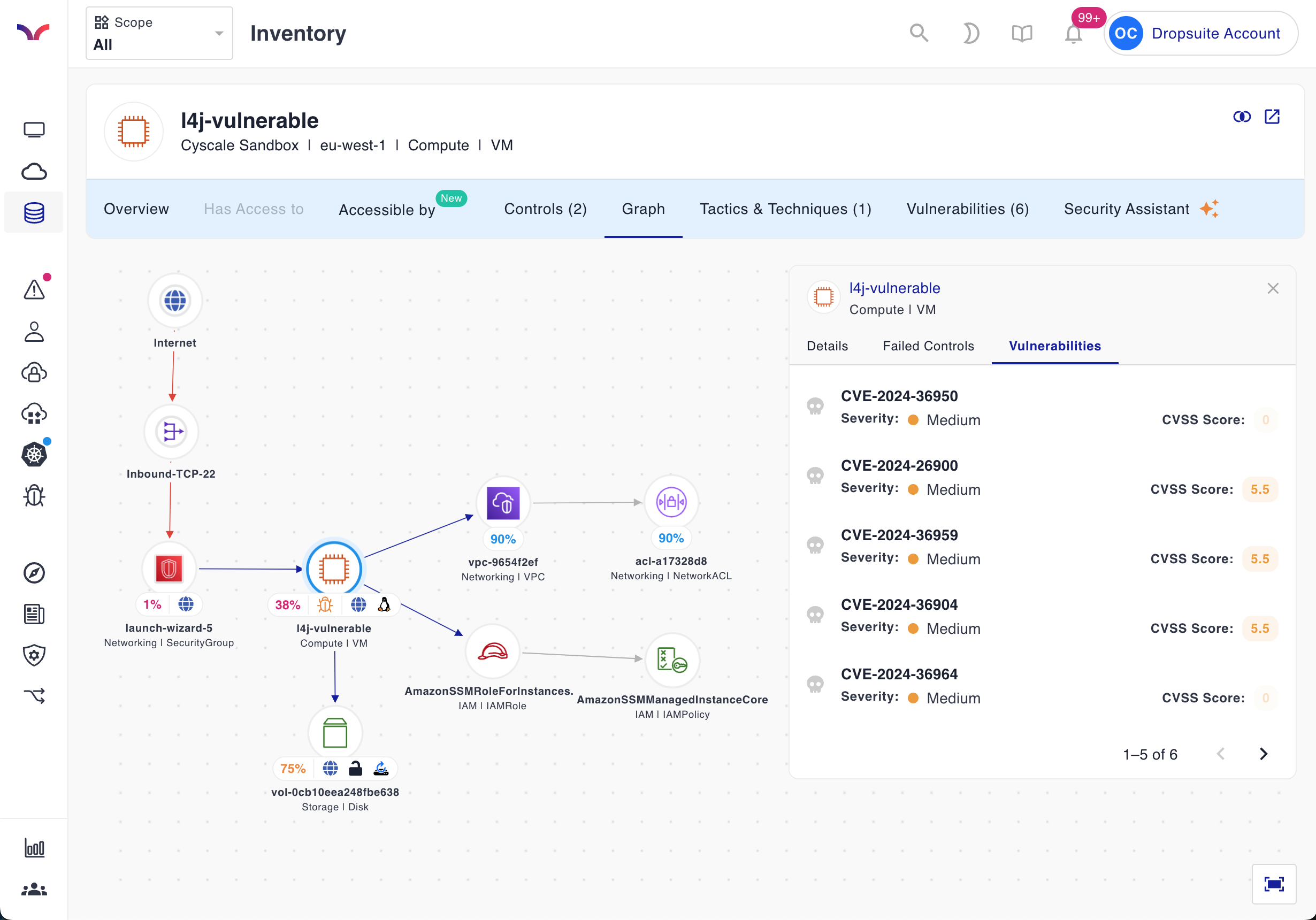Open the CVE-2024-36950 vulnerability link
Viewport: 1316px width, 920px height.
pyautogui.click(x=900, y=395)
